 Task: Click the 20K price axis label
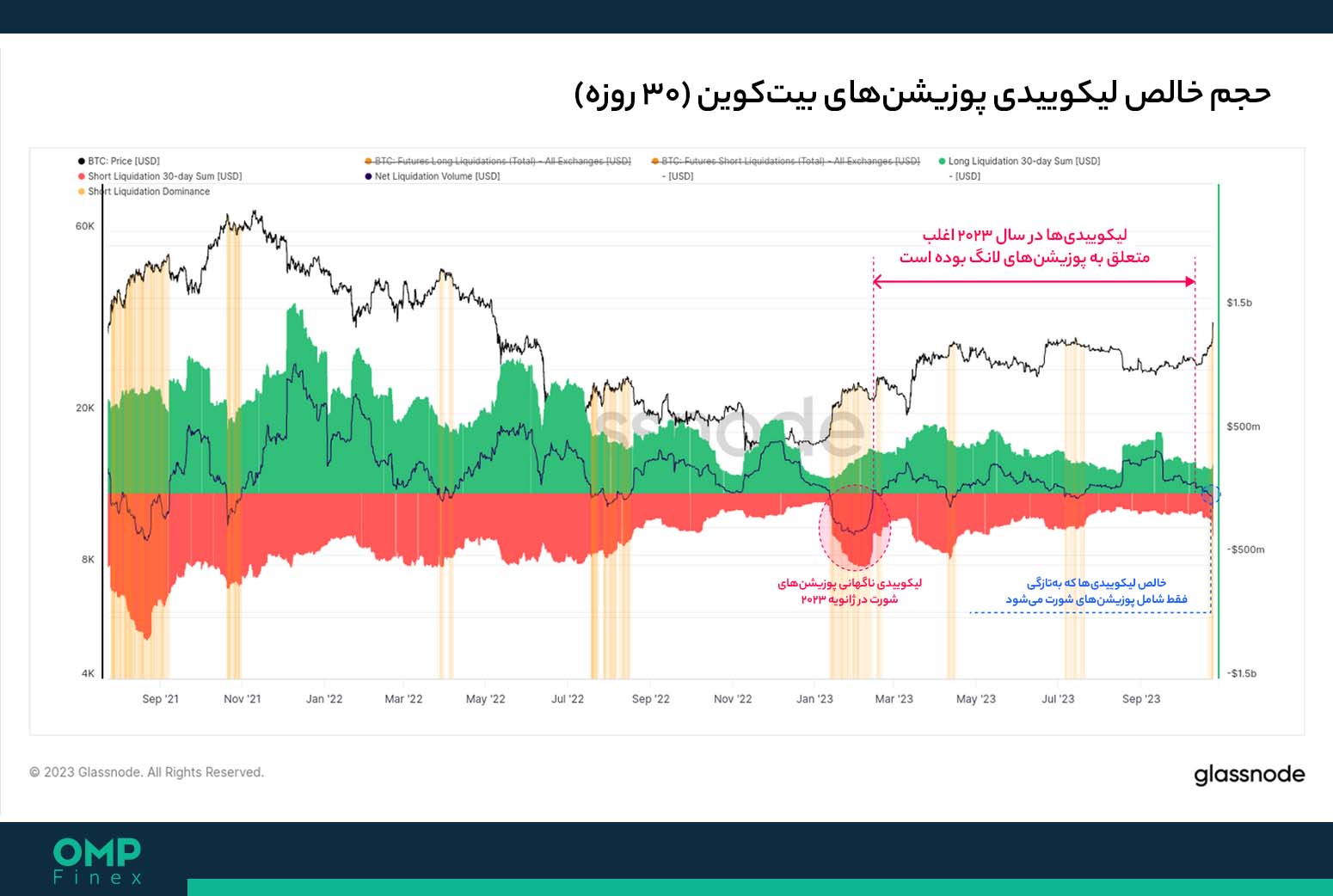(85, 408)
